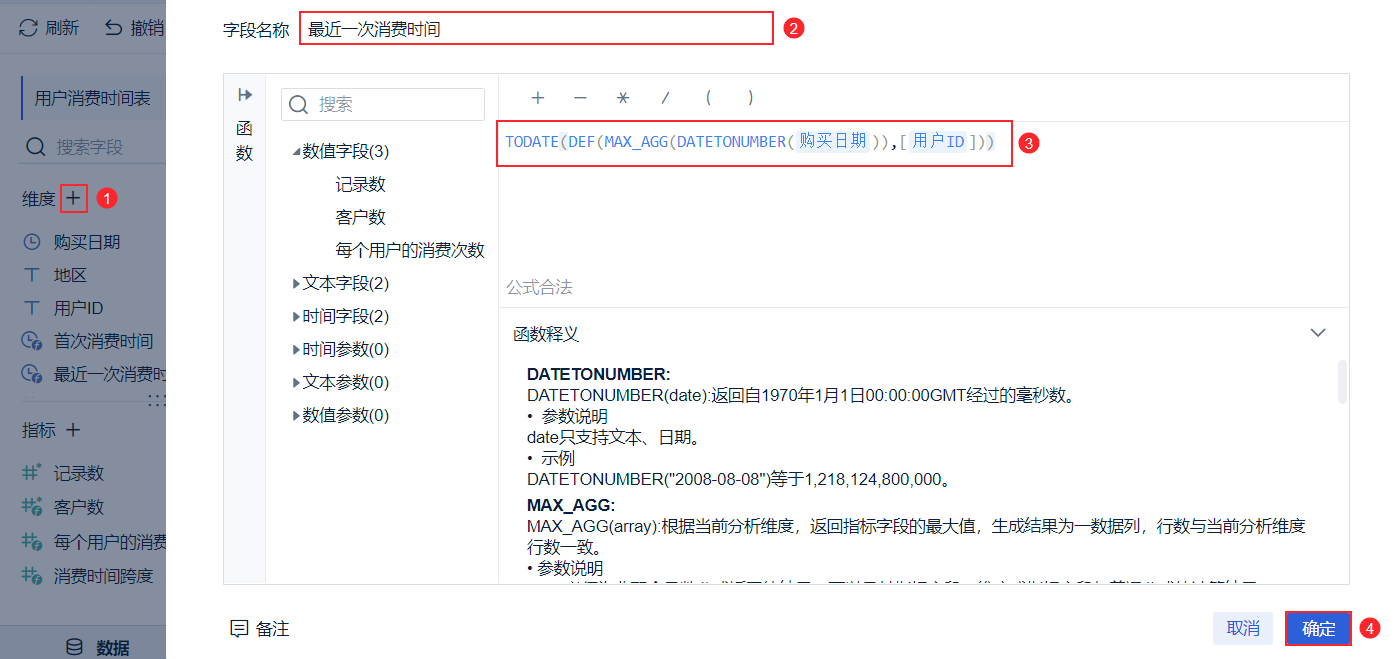Select the 客户数 field in tree
The width and height of the screenshot is (1394, 659).
360,217
